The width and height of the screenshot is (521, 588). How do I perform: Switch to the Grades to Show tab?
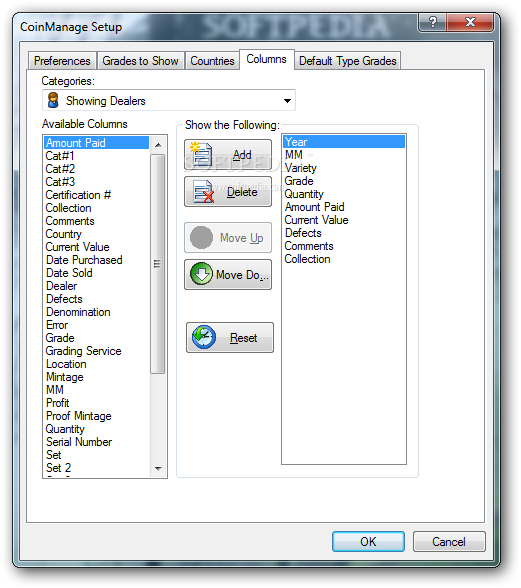click(140, 61)
